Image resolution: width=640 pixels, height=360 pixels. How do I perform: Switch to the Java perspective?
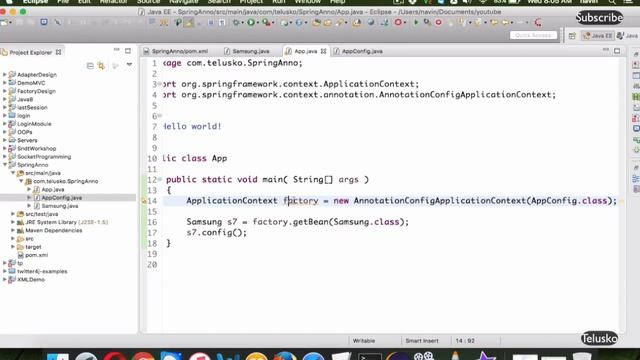(628, 36)
